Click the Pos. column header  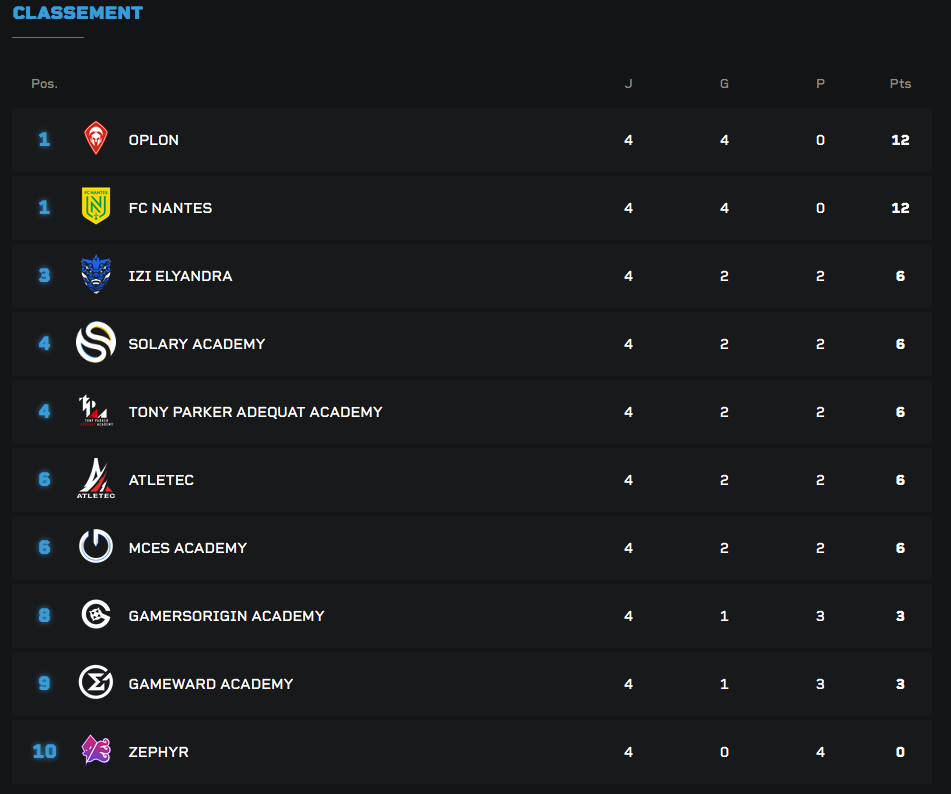point(44,84)
